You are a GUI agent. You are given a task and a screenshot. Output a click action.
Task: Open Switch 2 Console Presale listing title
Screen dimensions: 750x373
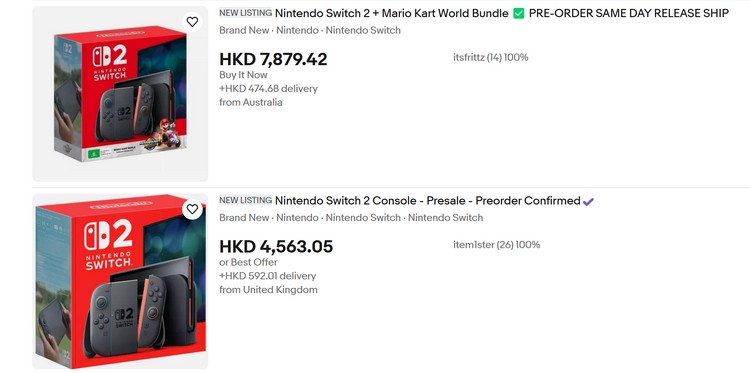pyautogui.click(x=428, y=201)
